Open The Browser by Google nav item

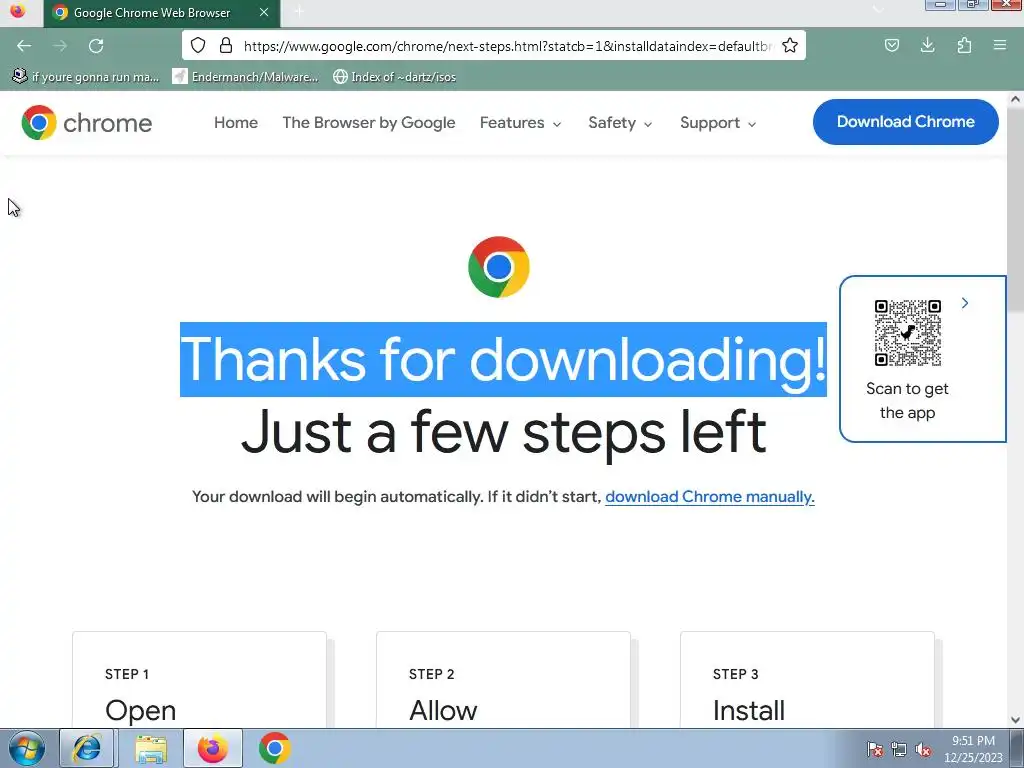click(368, 123)
